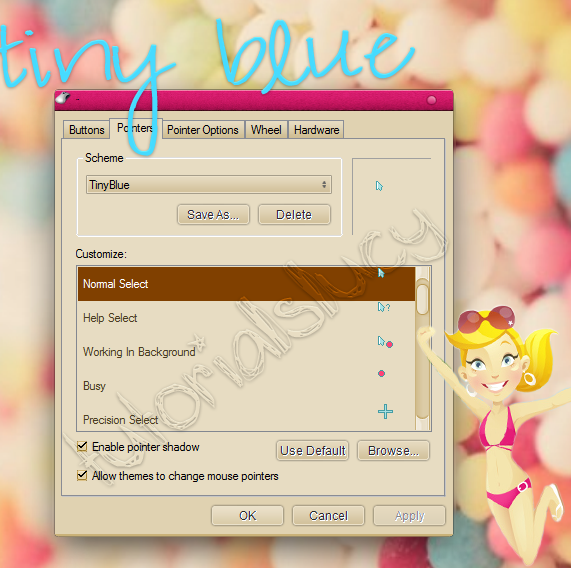Click the mouse icon in title bar

[63, 98]
